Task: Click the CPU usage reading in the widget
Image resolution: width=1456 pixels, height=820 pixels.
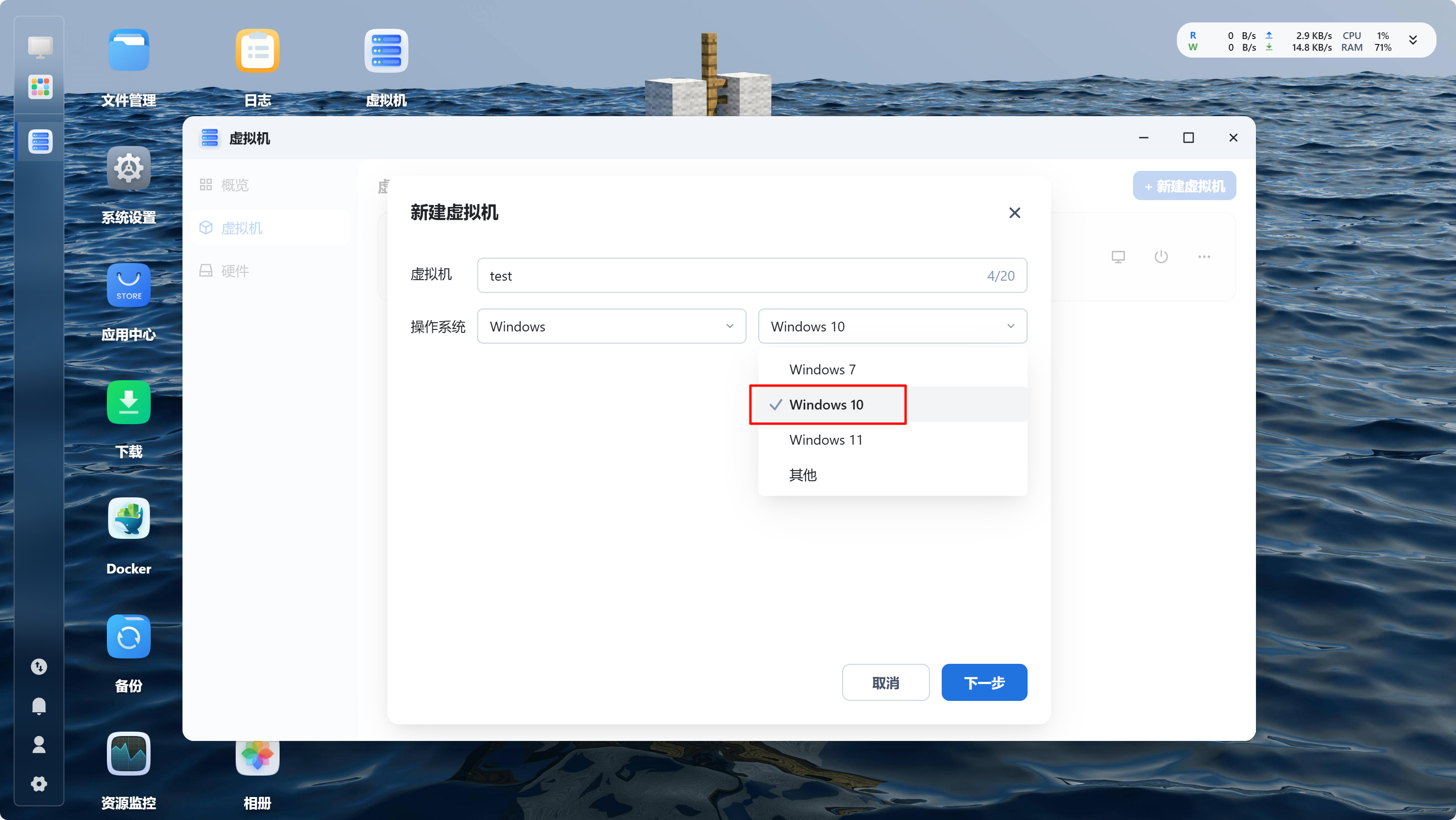Action: click(x=1365, y=35)
